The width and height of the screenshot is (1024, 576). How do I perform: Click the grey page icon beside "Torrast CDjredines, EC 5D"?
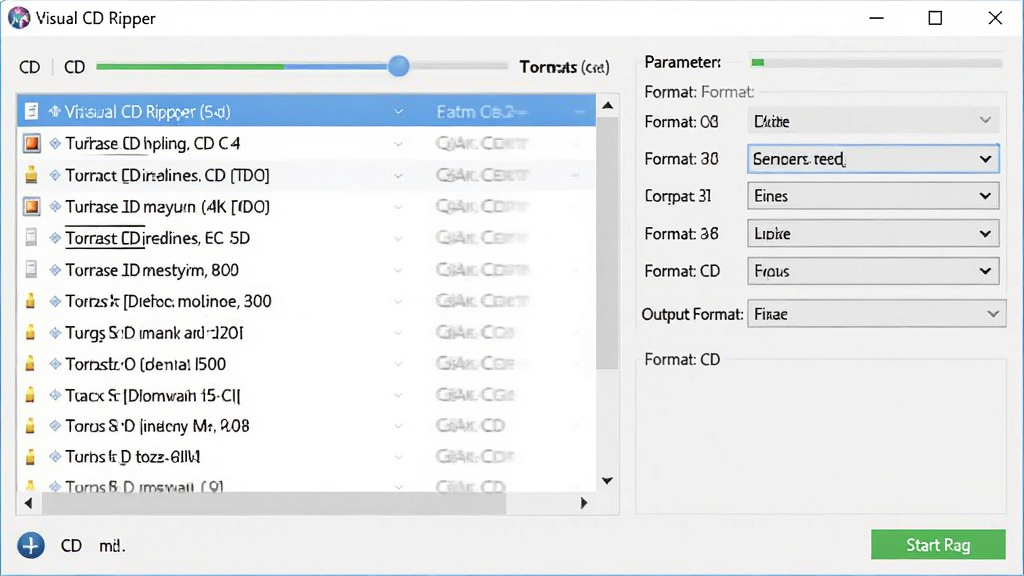tap(31, 238)
